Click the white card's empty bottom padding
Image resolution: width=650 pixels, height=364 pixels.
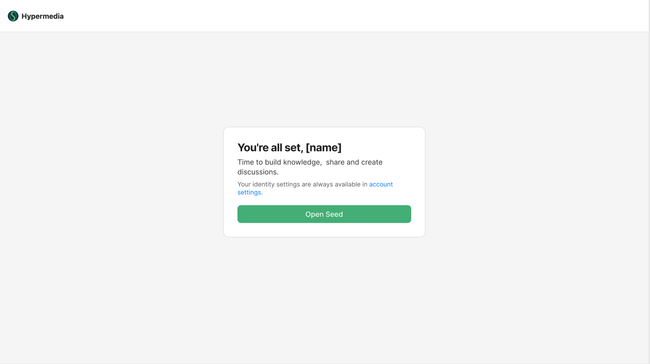(324, 230)
